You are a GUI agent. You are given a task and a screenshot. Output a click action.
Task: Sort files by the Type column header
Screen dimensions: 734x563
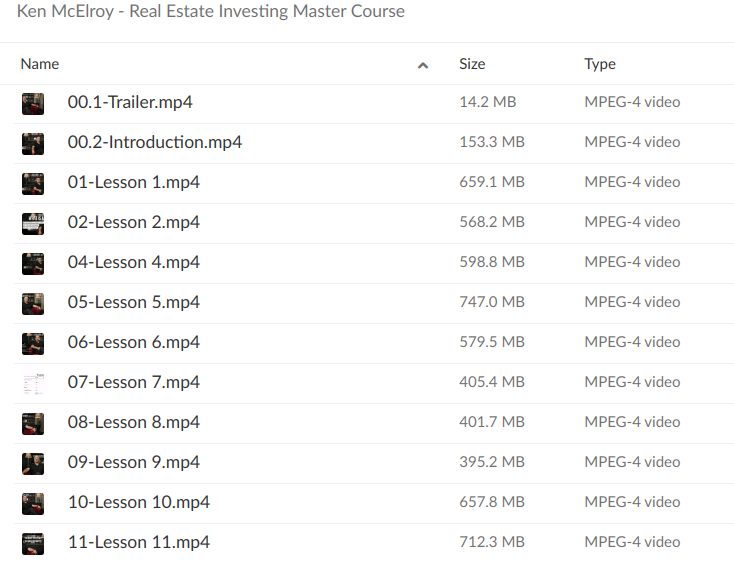[x=600, y=64]
